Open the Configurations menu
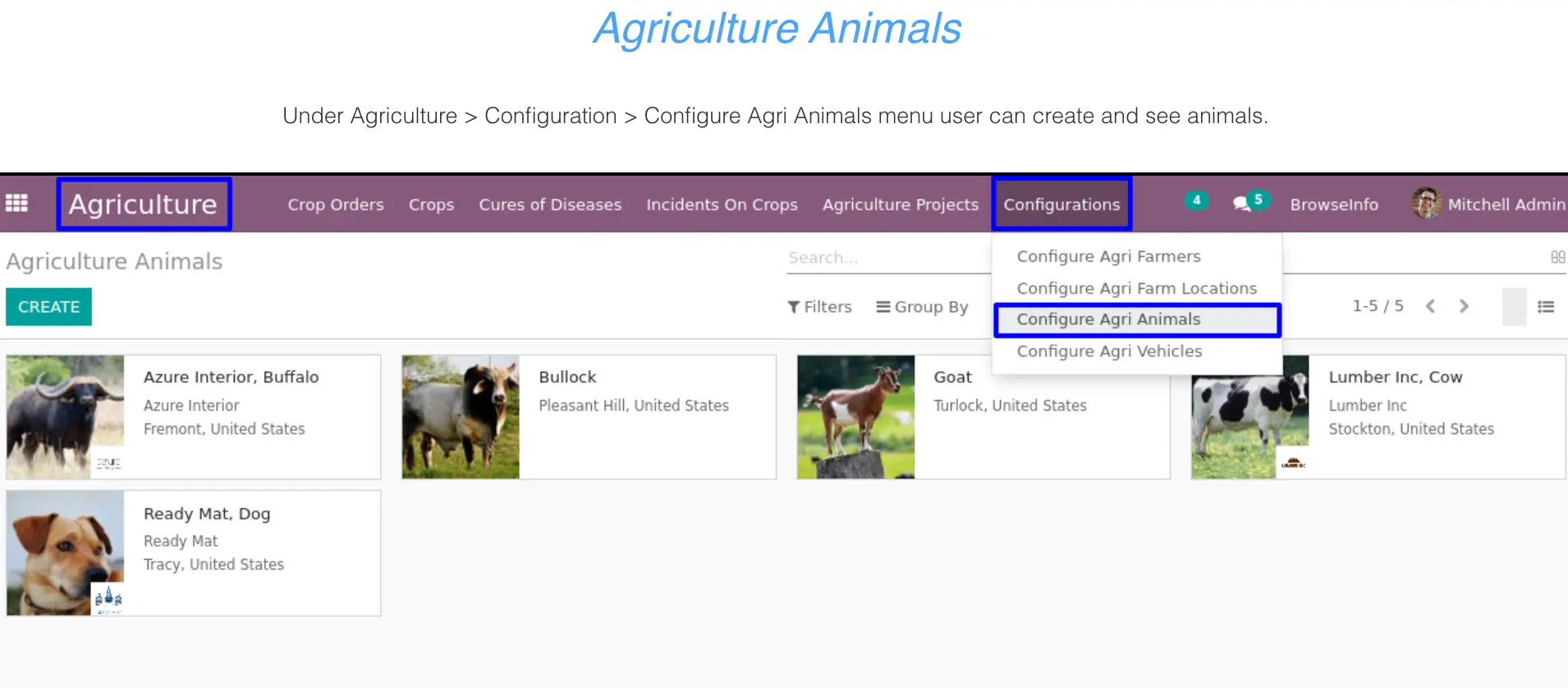Viewport: 1568px width, 688px height. [1061, 204]
